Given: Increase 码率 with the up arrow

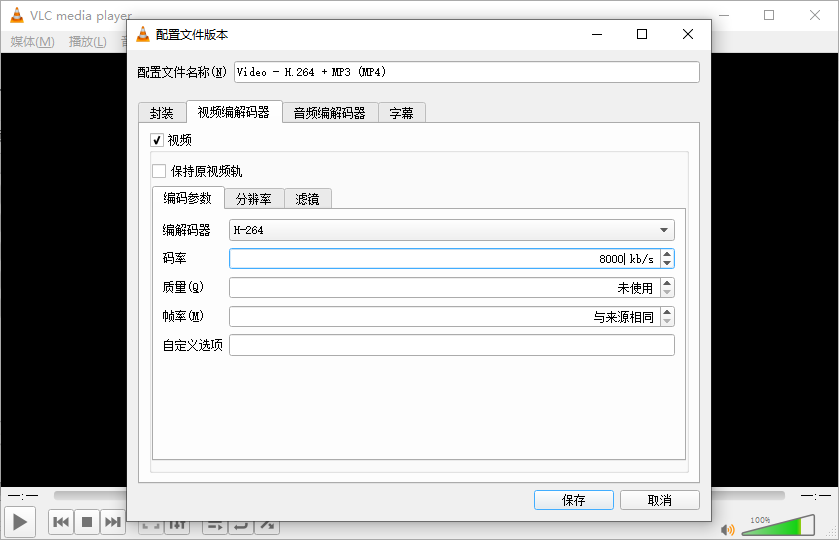Looking at the screenshot, I should (667, 255).
